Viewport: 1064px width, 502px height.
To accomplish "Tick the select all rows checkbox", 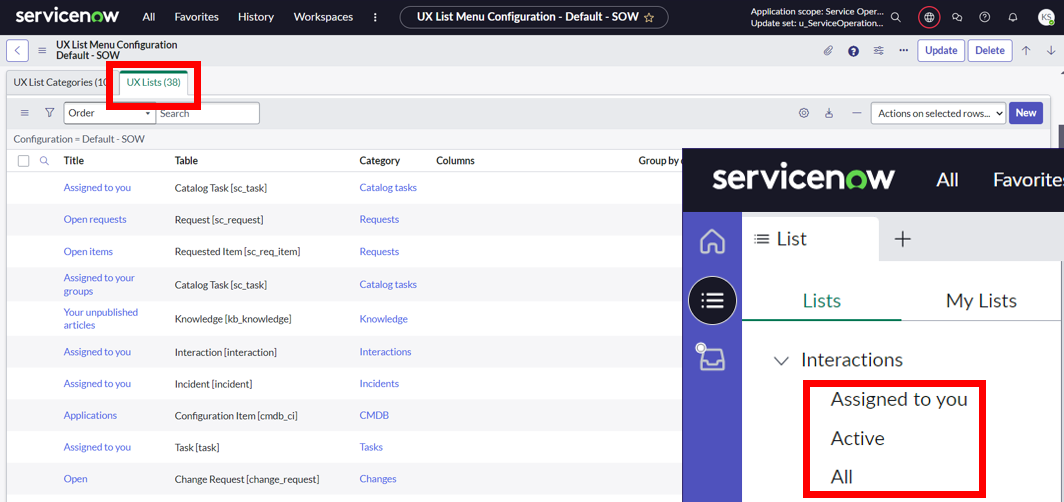I will (24, 161).
